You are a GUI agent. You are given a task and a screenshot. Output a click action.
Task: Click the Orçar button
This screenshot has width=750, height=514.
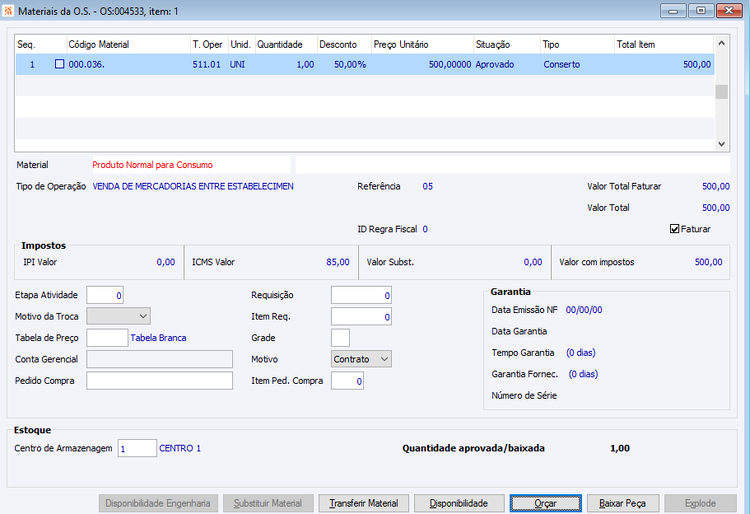pos(545,503)
